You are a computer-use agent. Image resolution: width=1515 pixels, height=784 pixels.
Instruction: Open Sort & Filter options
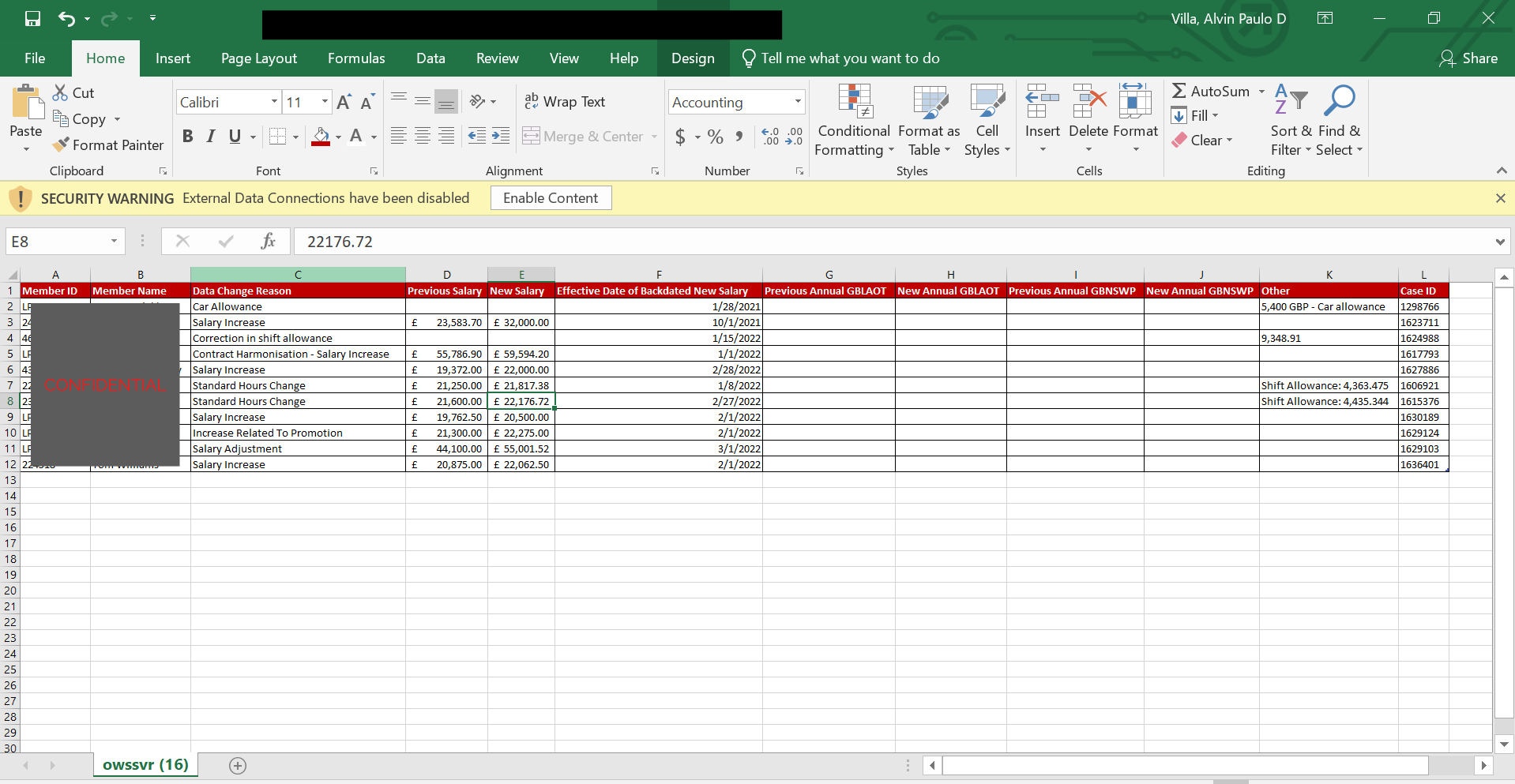tap(1291, 120)
